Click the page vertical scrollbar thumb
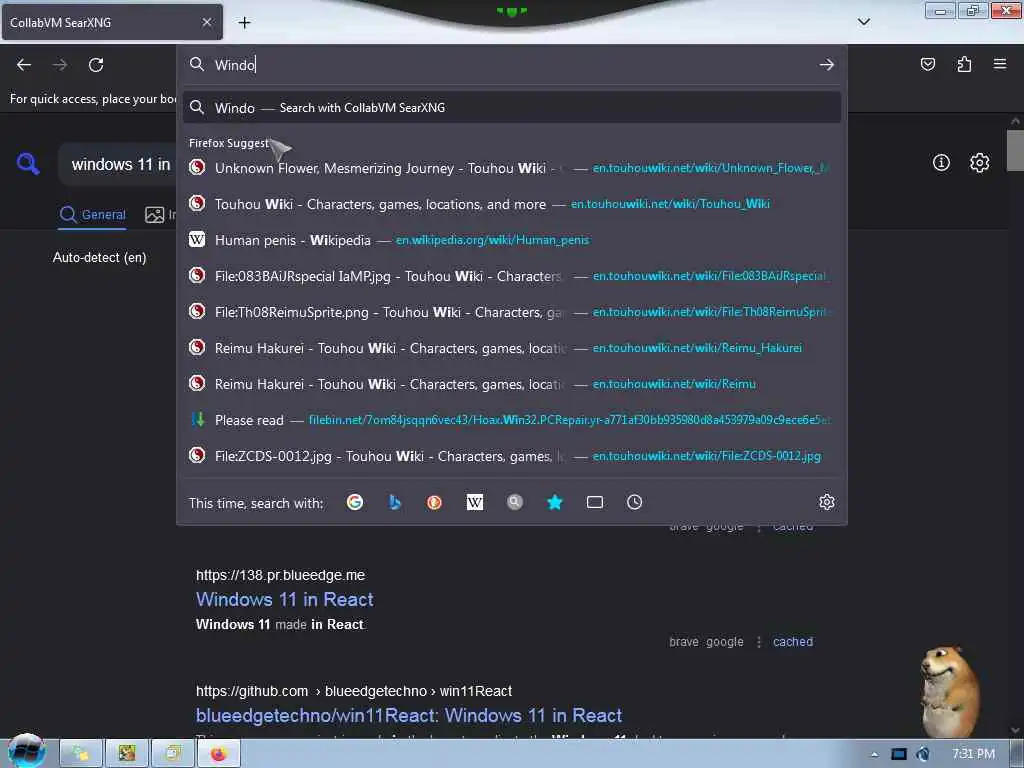 click(1015, 150)
